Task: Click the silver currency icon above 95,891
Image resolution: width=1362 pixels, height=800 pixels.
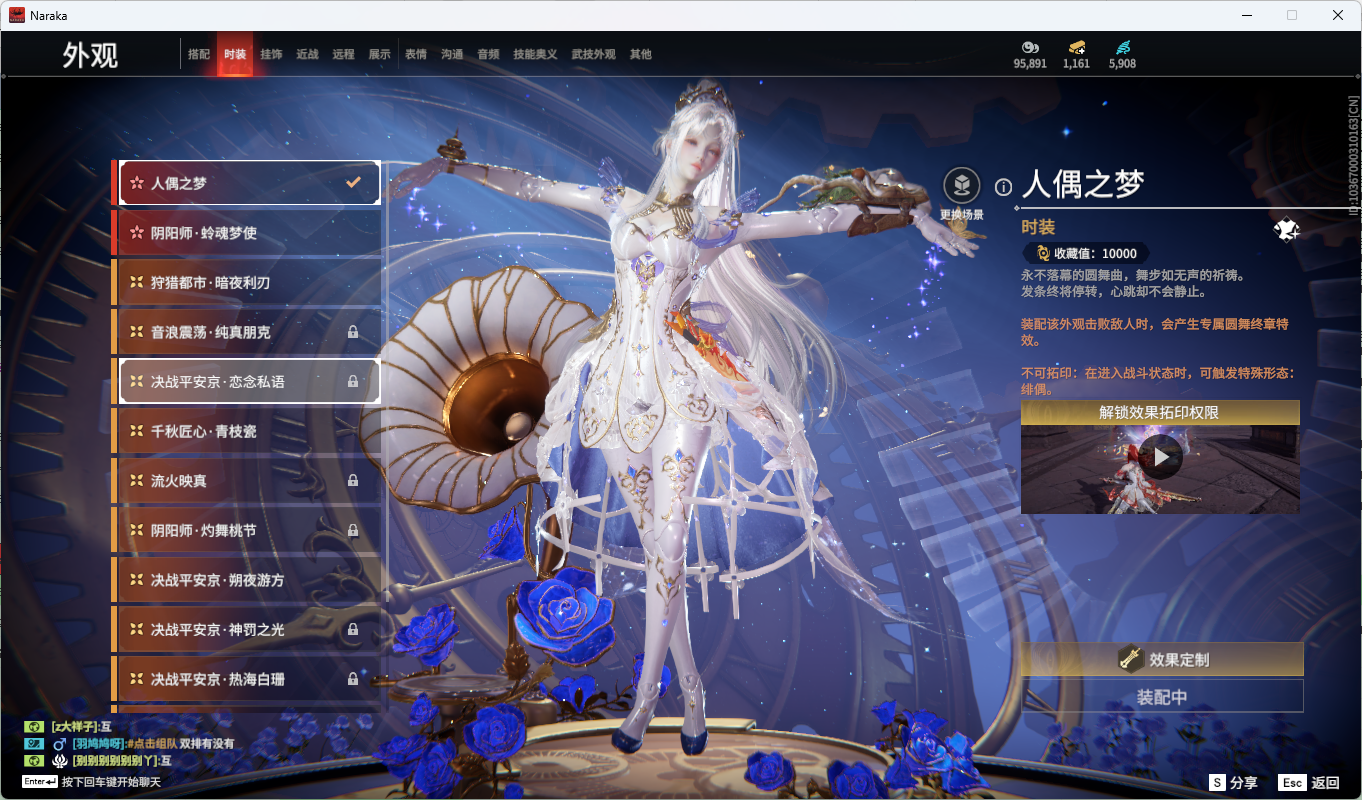Action: coord(1030,47)
